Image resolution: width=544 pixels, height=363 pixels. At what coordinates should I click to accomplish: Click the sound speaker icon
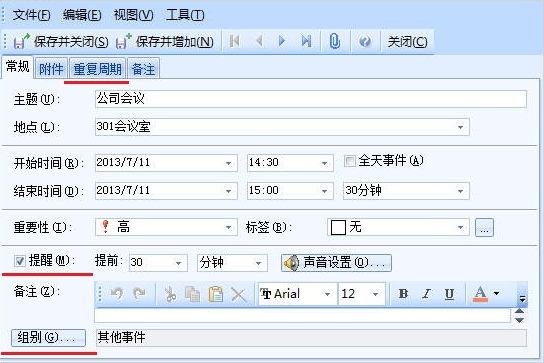291,263
